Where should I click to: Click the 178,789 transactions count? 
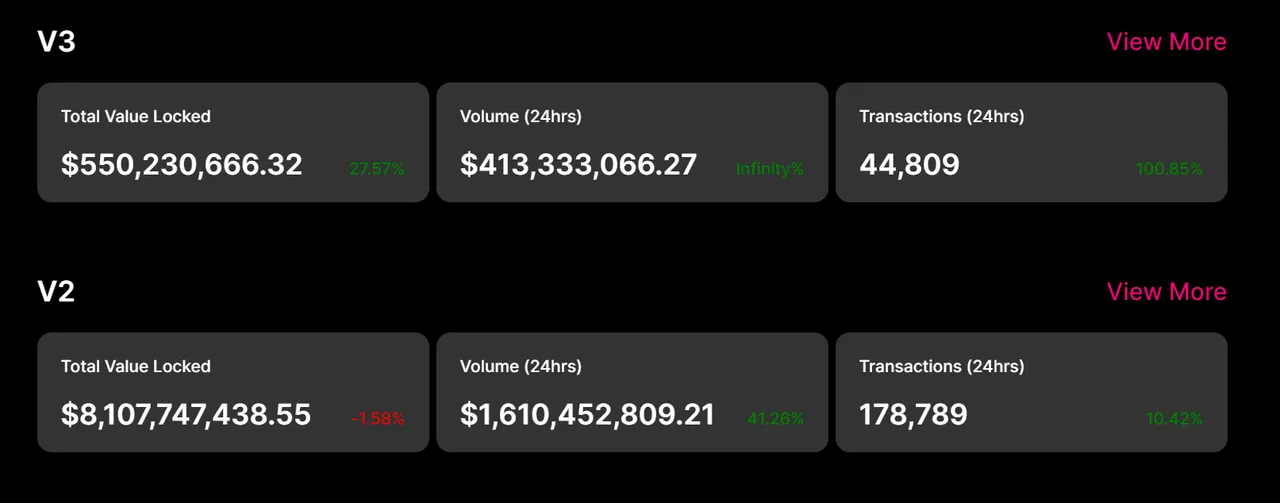tap(913, 415)
